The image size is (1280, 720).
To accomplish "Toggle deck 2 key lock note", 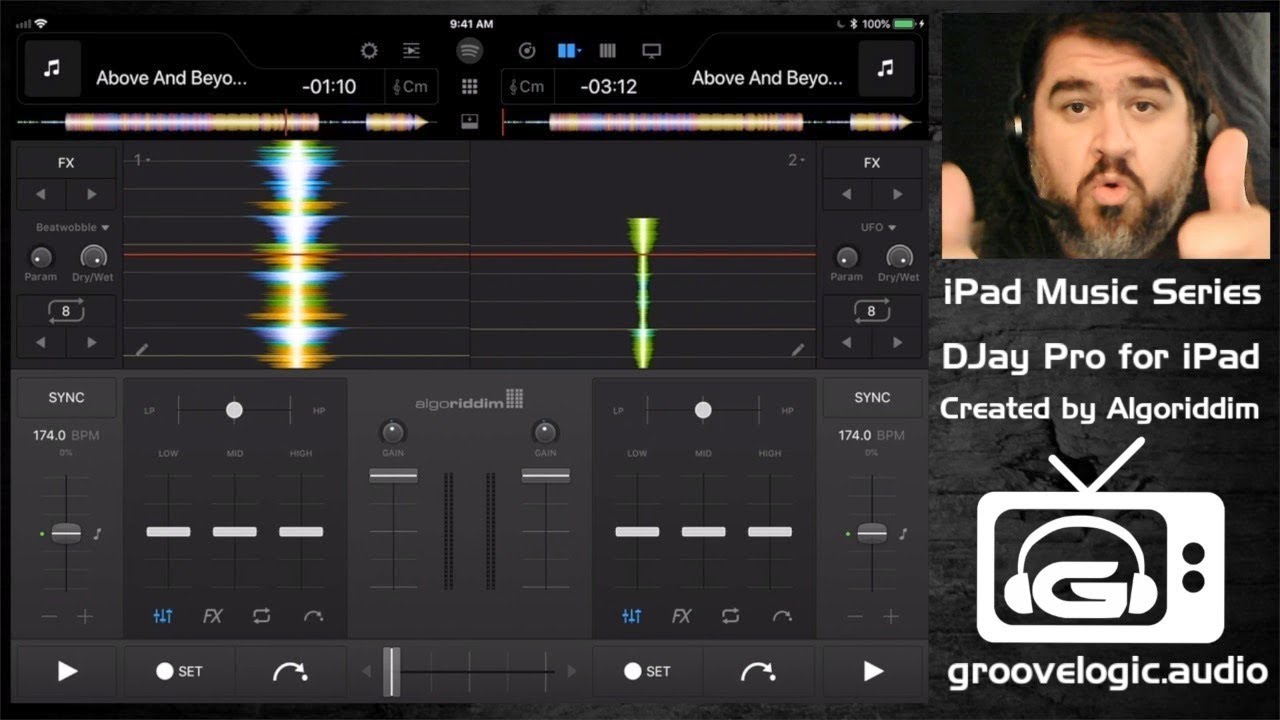I will [x=903, y=534].
